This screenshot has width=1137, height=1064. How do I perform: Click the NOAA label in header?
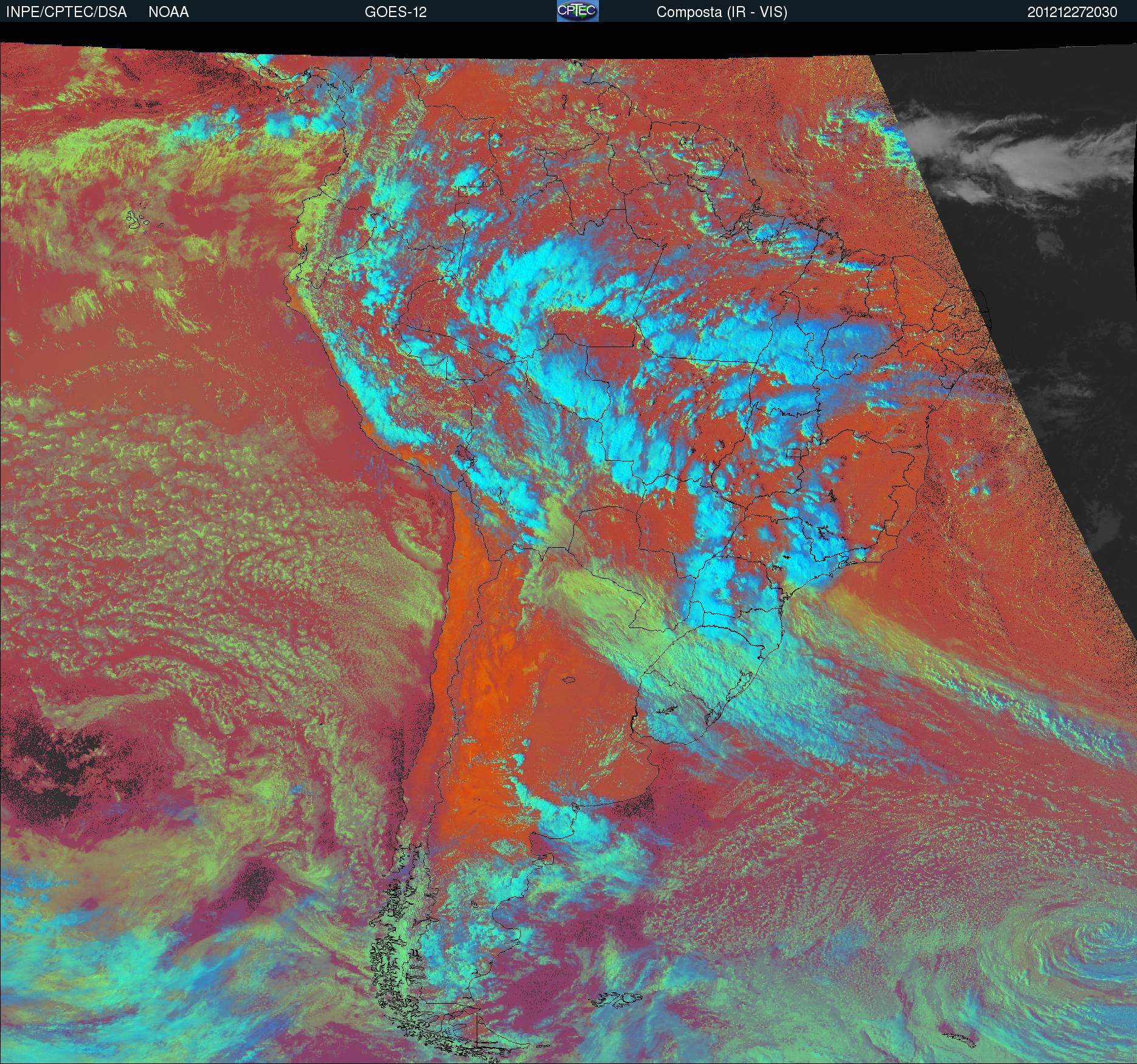click(168, 12)
